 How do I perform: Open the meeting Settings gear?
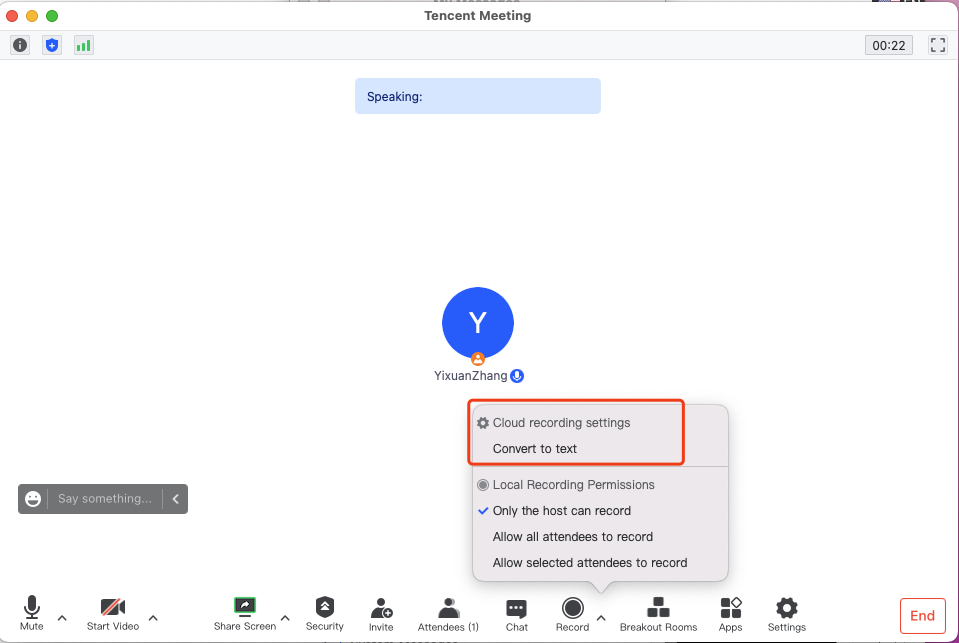pyautogui.click(x=787, y=614)
